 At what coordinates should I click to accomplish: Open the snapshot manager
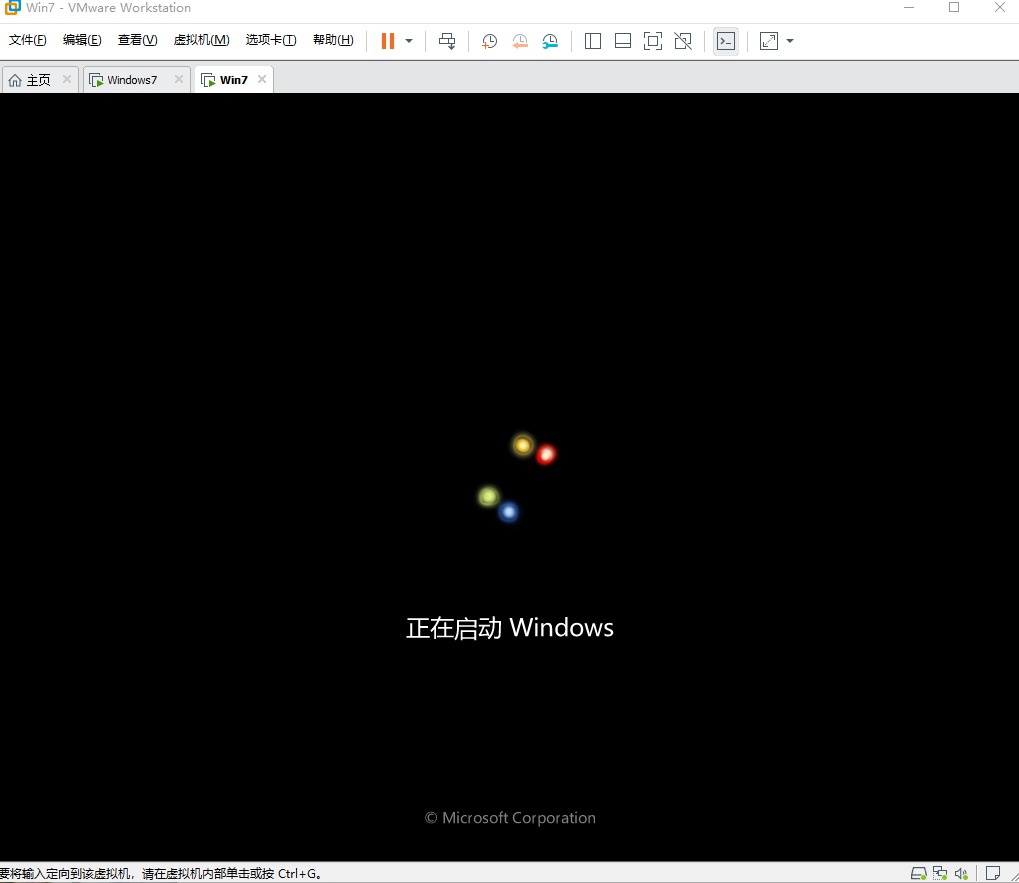tap(550, 41)
